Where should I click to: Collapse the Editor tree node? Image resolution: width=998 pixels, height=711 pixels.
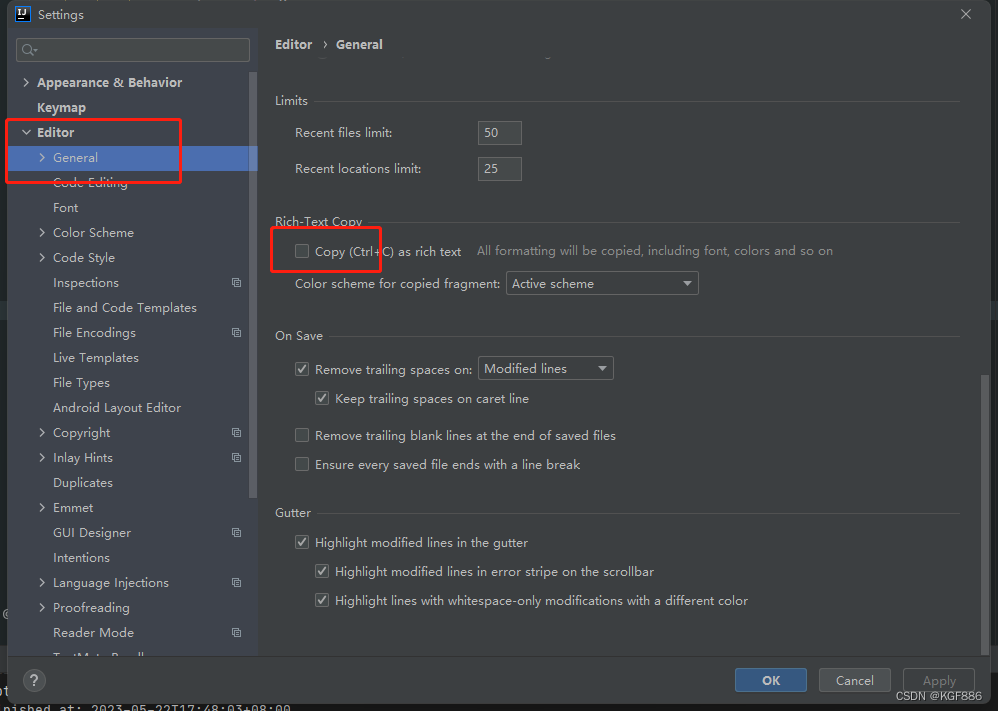26,132
